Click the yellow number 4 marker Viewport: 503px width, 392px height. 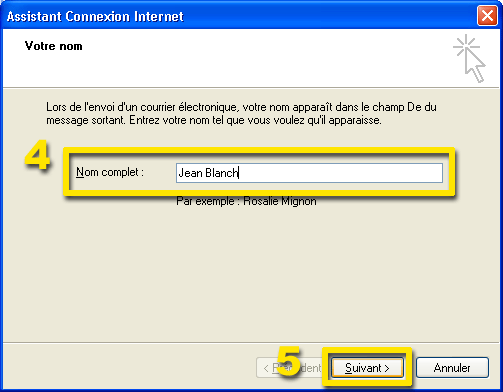[x=37, y=155]
